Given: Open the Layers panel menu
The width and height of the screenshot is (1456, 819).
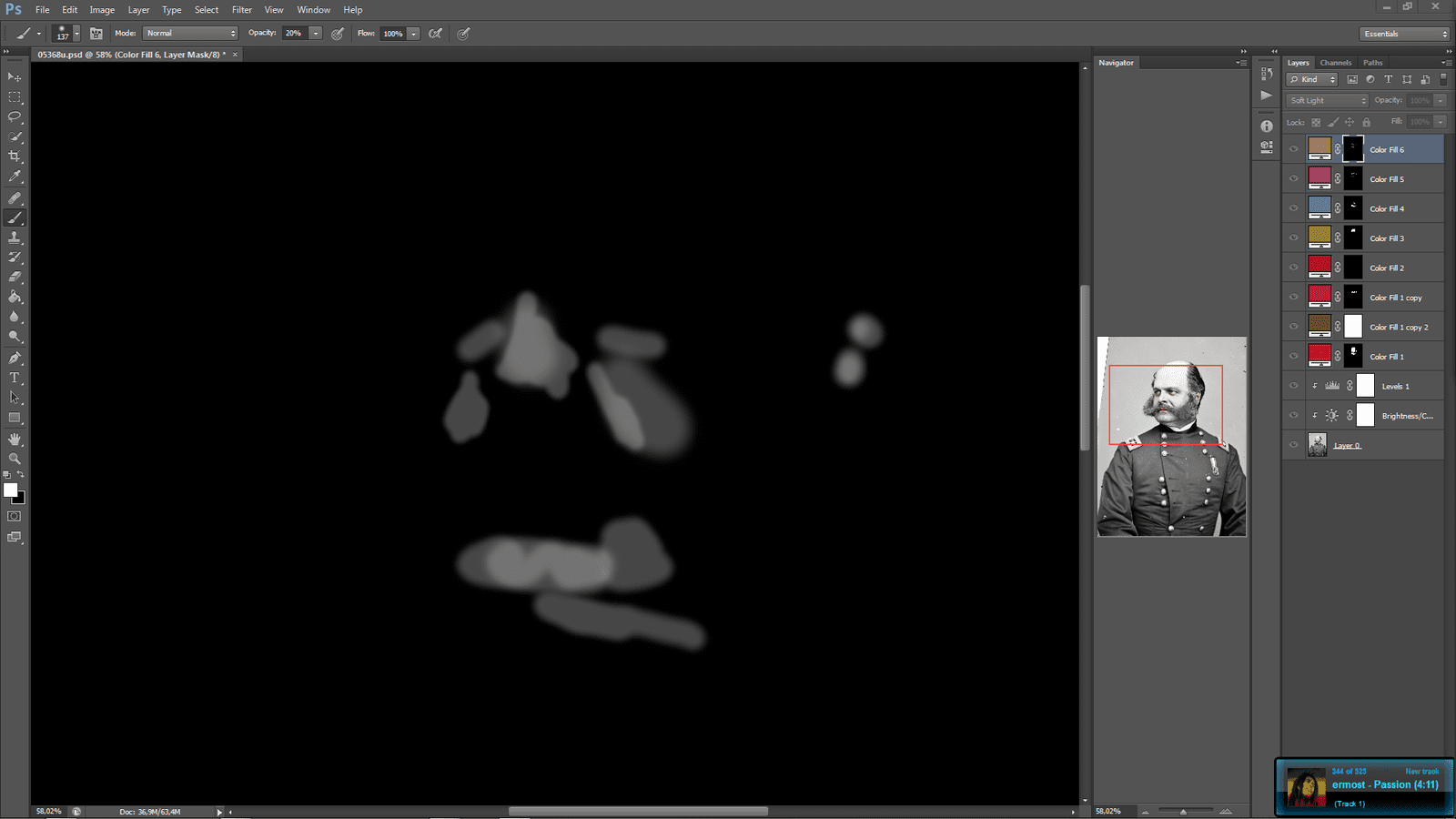Looking at the screenshot, I should point(1446,63).
